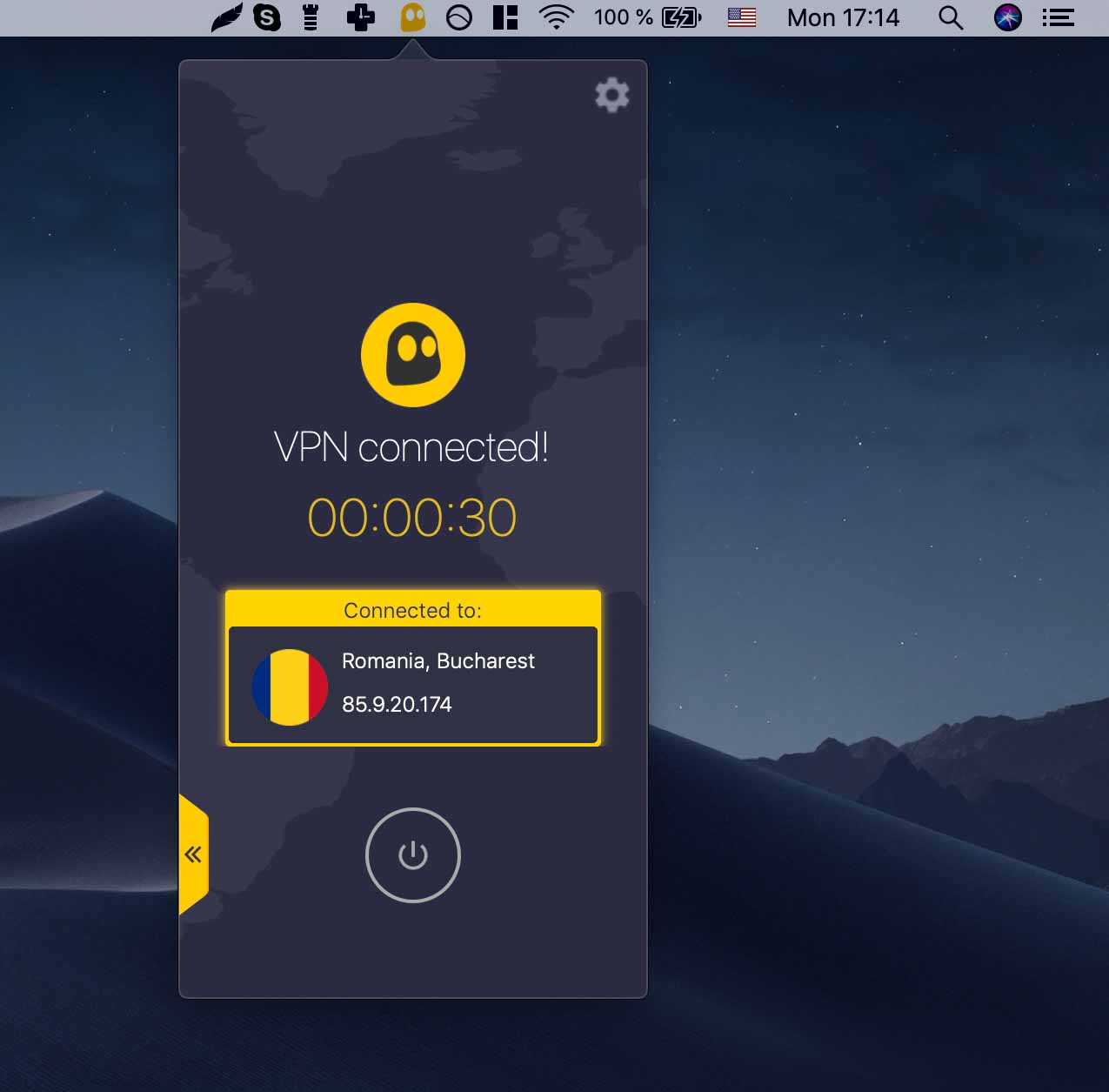
Task: Click the CyberGhost ghost logo
Action: [x=413, y=355]
